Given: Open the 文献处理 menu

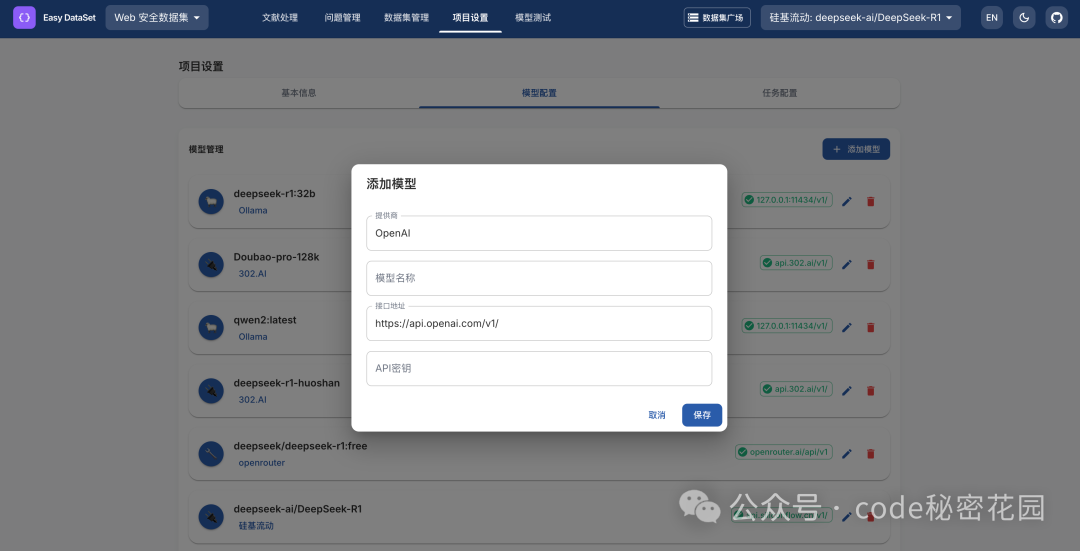Looking at the screenshot, I should [280, 17].
